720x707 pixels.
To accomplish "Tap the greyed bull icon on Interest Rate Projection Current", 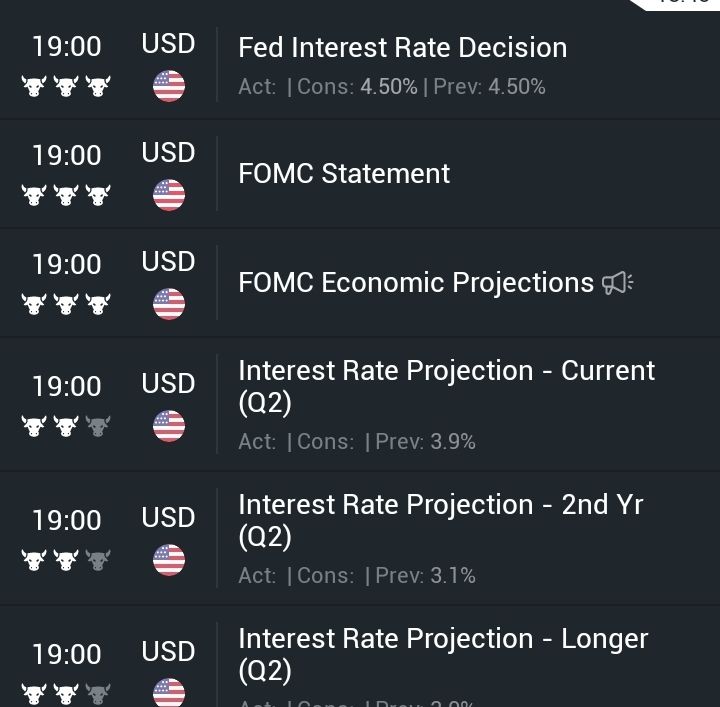I will 98,426.
